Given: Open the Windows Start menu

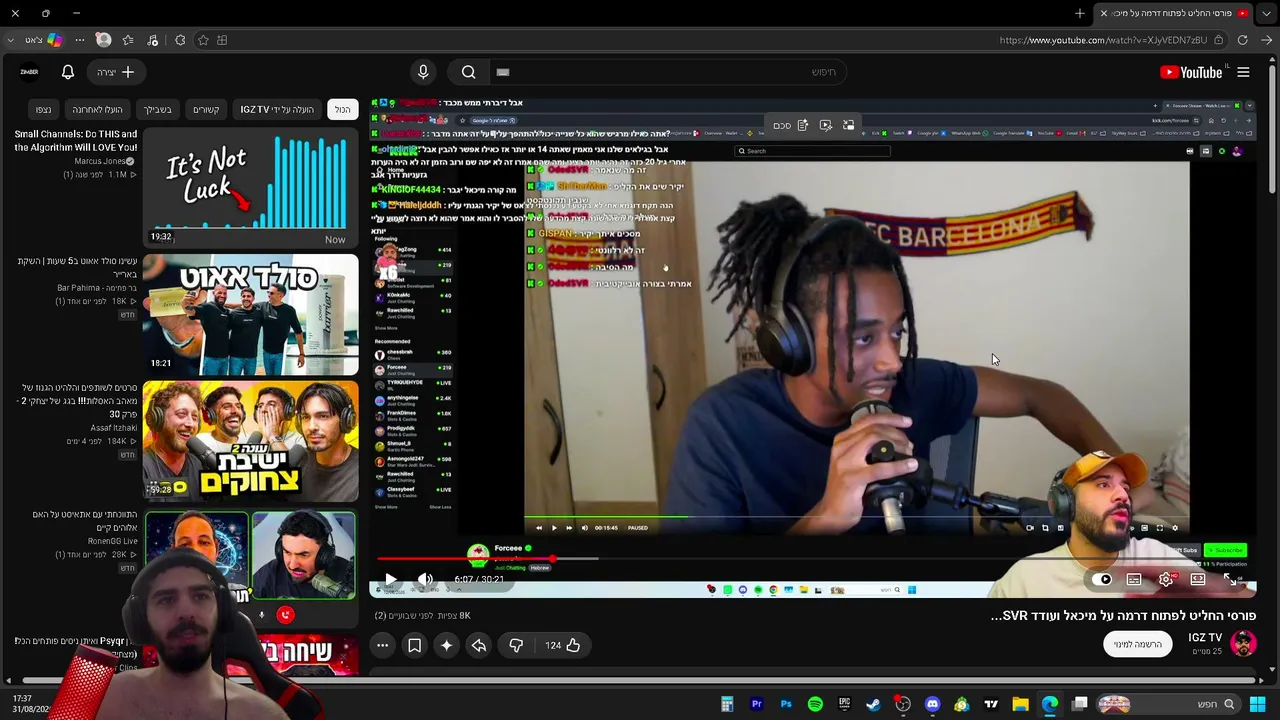Looking at the screenshot, I should pyautogui.click(x=1258, y=704).
